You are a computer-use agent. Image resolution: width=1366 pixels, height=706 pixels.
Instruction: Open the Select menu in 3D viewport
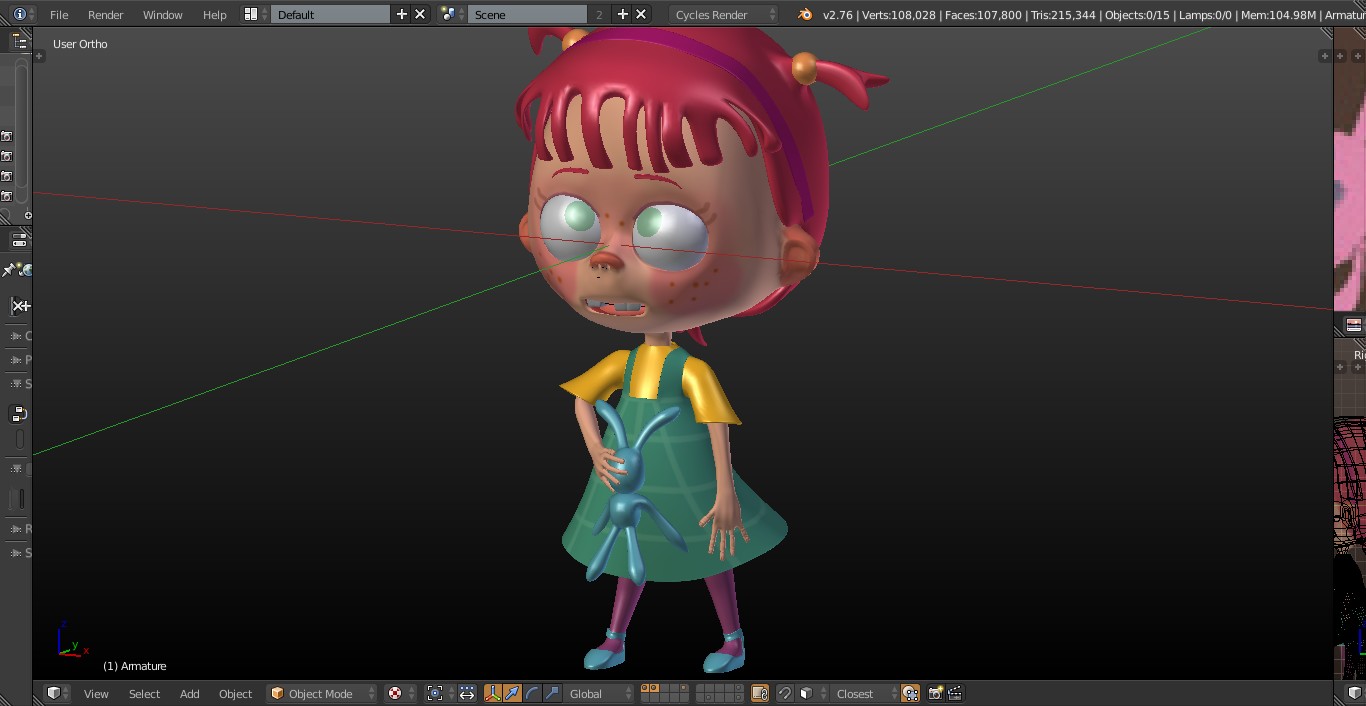point(144,693)
